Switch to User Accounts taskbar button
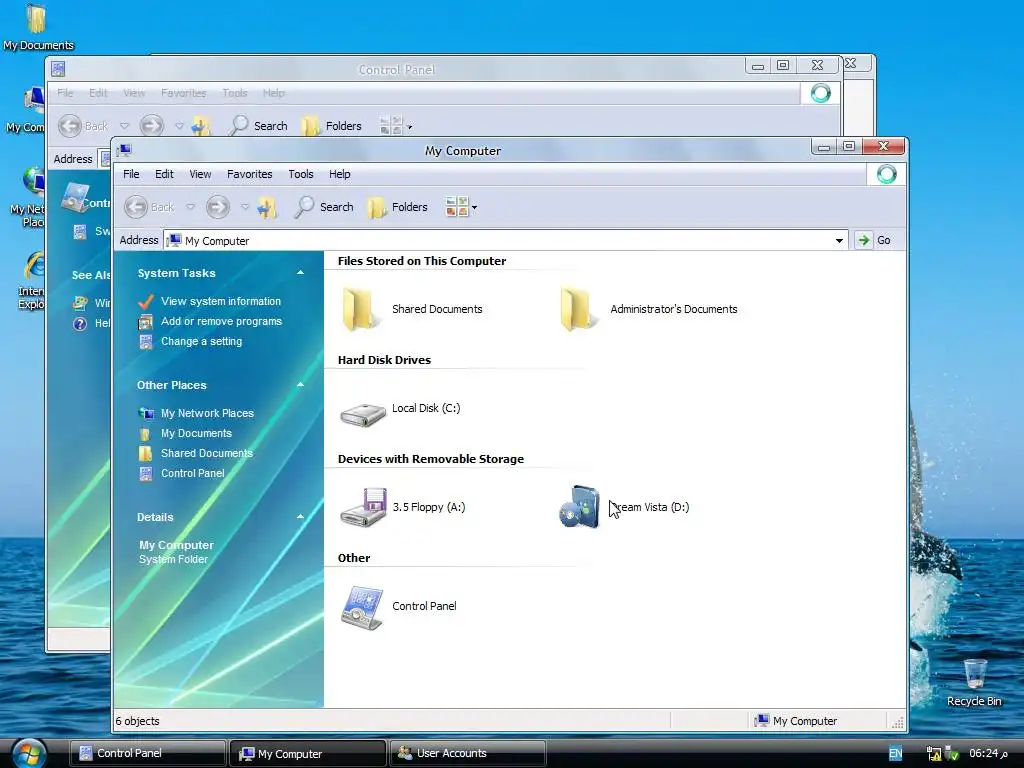This screenshot has height=768, width=1024. [467, 754]
